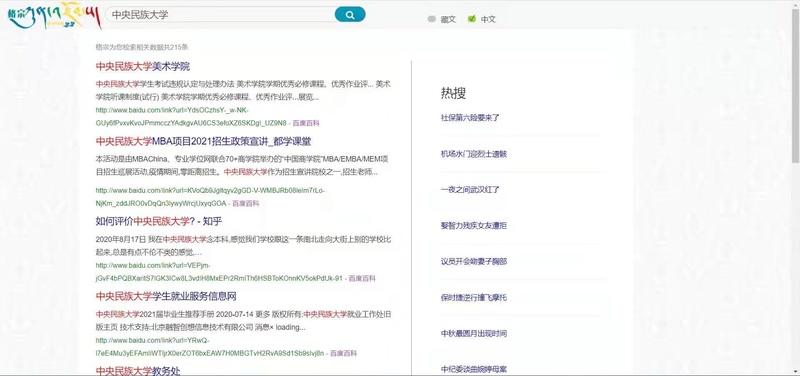This screenshot has width=800, height=376.
Task: Click the baidu URL starting url=YRwQ
Action: tap(210, 347)
